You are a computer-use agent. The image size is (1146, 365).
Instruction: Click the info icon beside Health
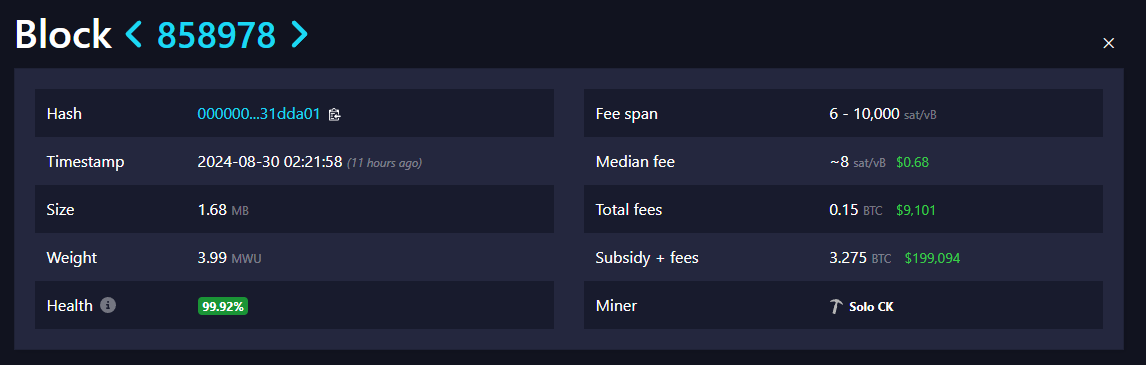pyautogui.click(x=108, y=305)
